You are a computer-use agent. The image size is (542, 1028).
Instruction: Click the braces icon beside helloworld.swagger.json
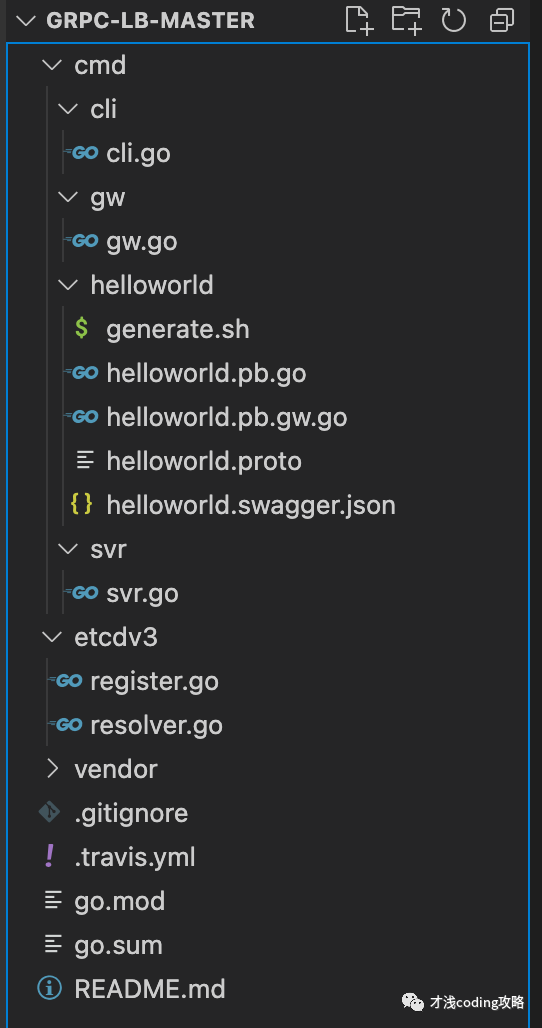(x=81, y=505)
